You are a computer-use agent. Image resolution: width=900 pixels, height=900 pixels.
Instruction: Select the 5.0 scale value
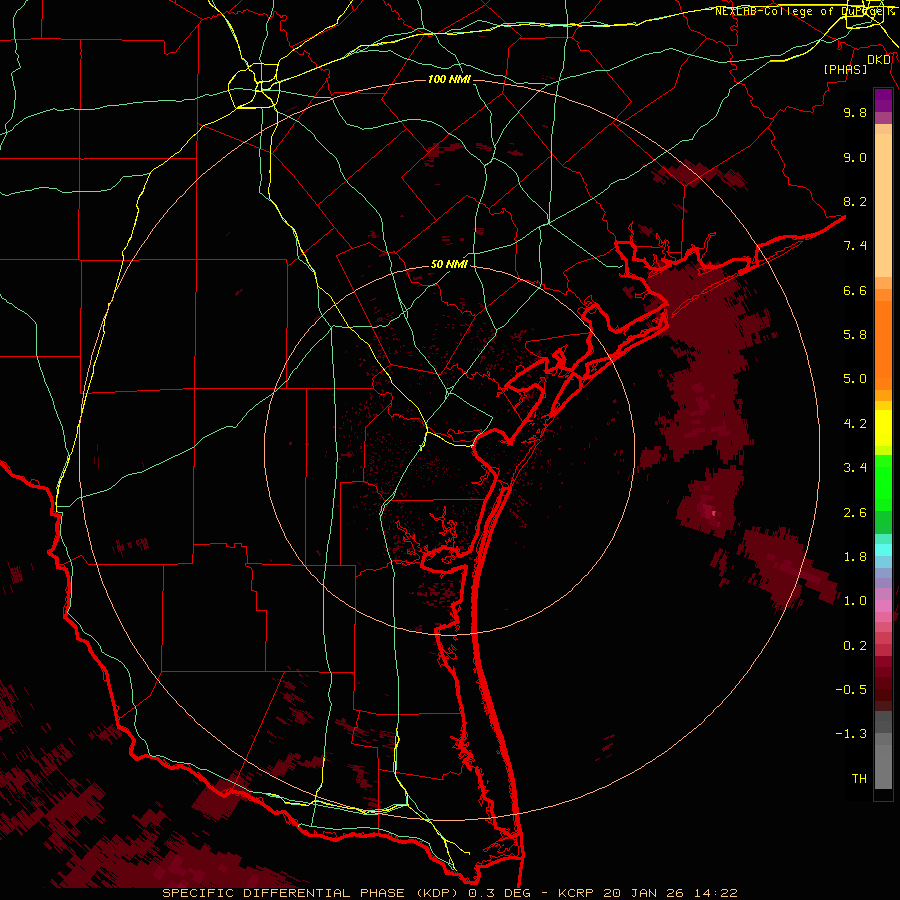click(x=855, y=379)
